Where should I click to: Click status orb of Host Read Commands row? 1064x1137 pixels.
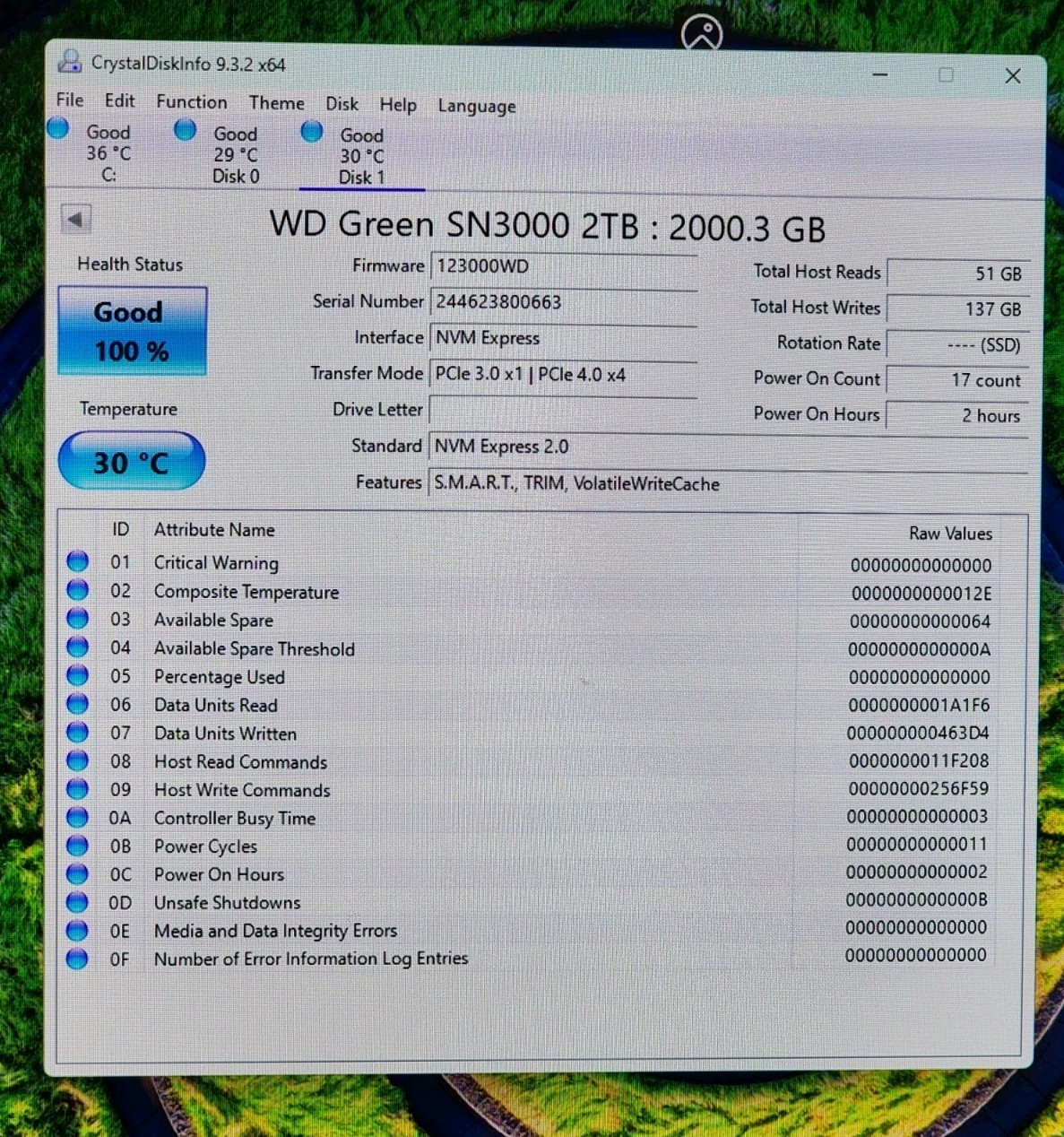[x=78, y=760]
